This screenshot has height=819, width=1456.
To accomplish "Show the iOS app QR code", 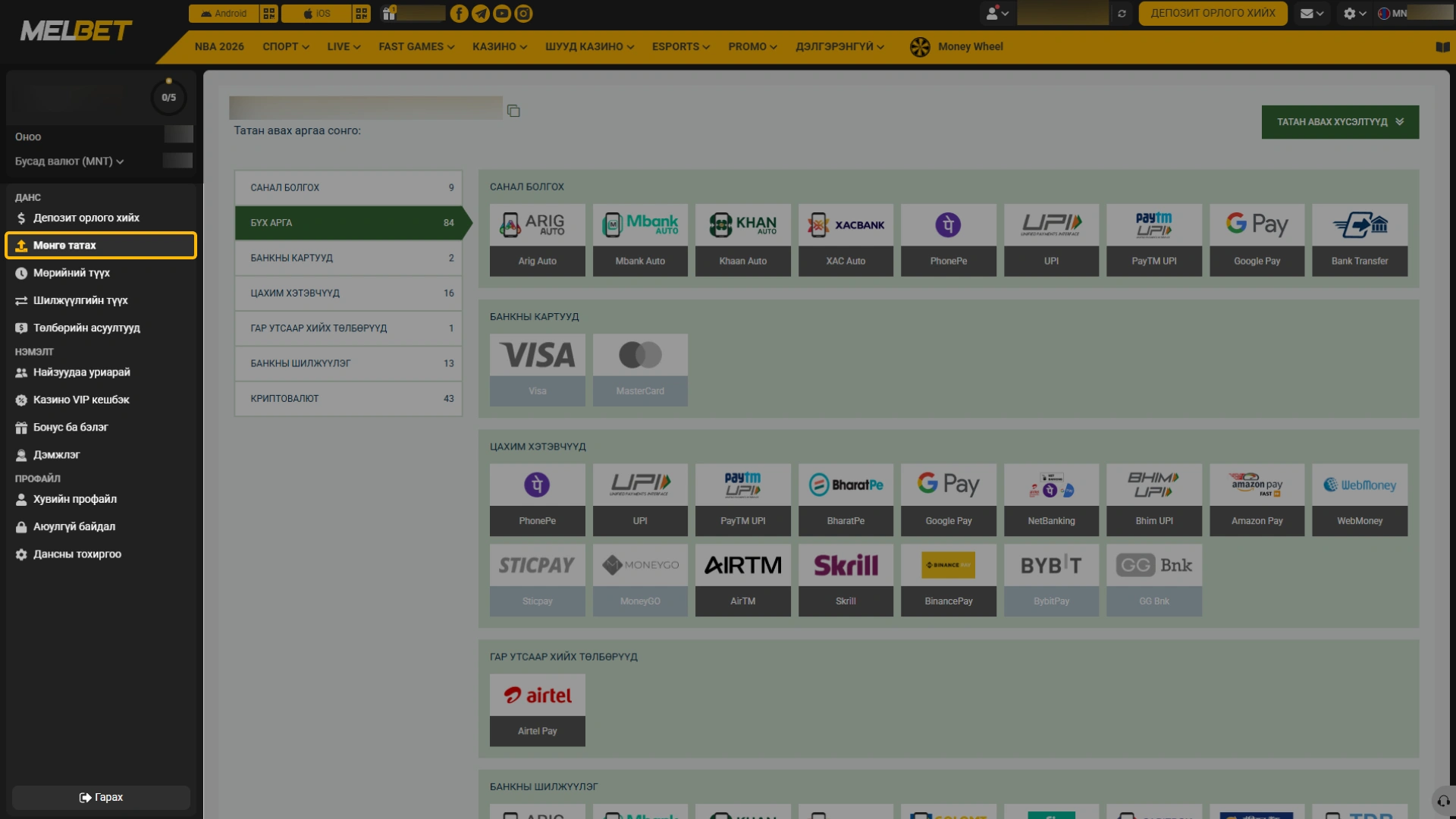I will [x=361, y=14].
